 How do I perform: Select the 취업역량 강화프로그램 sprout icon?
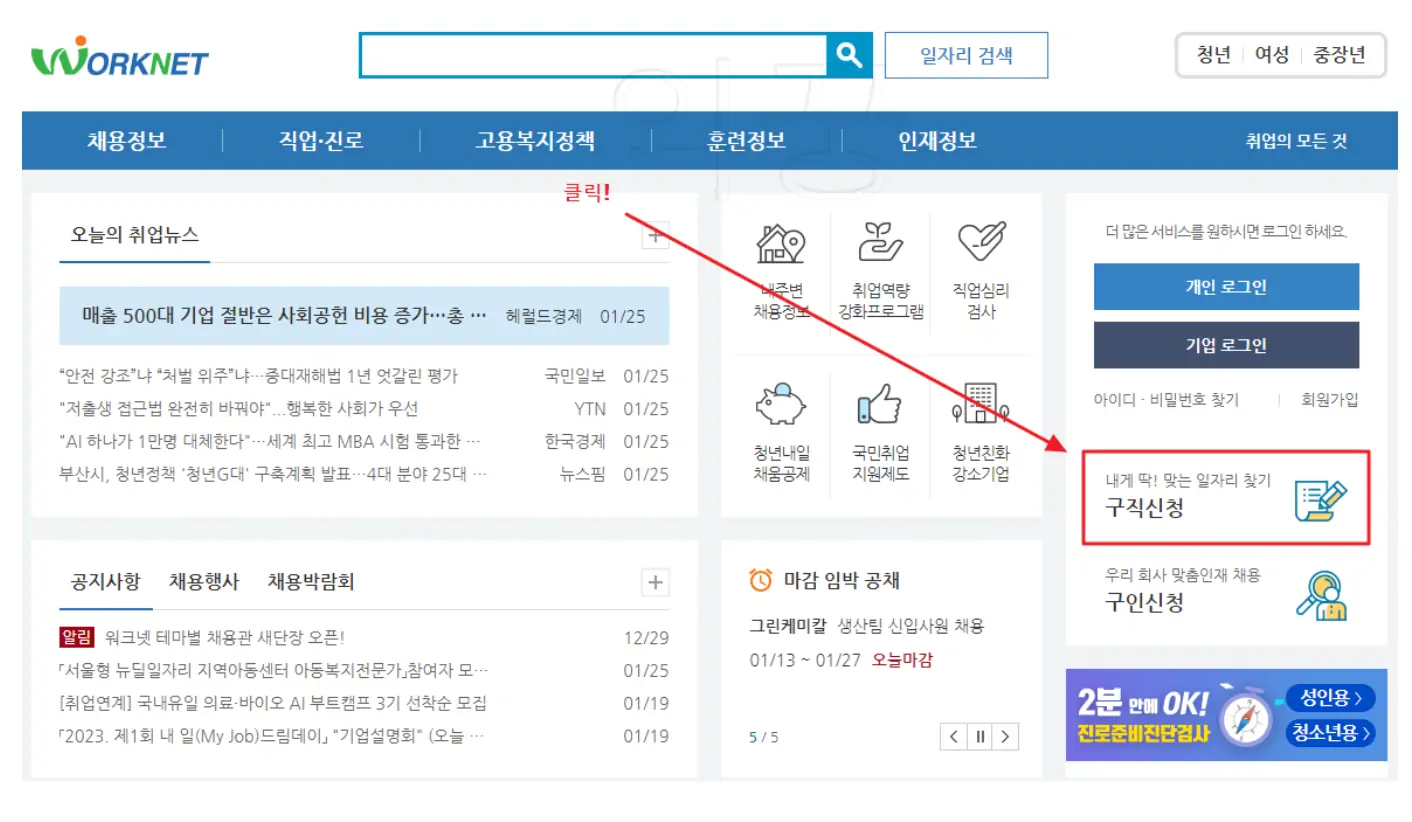click(x=881, y=241)
